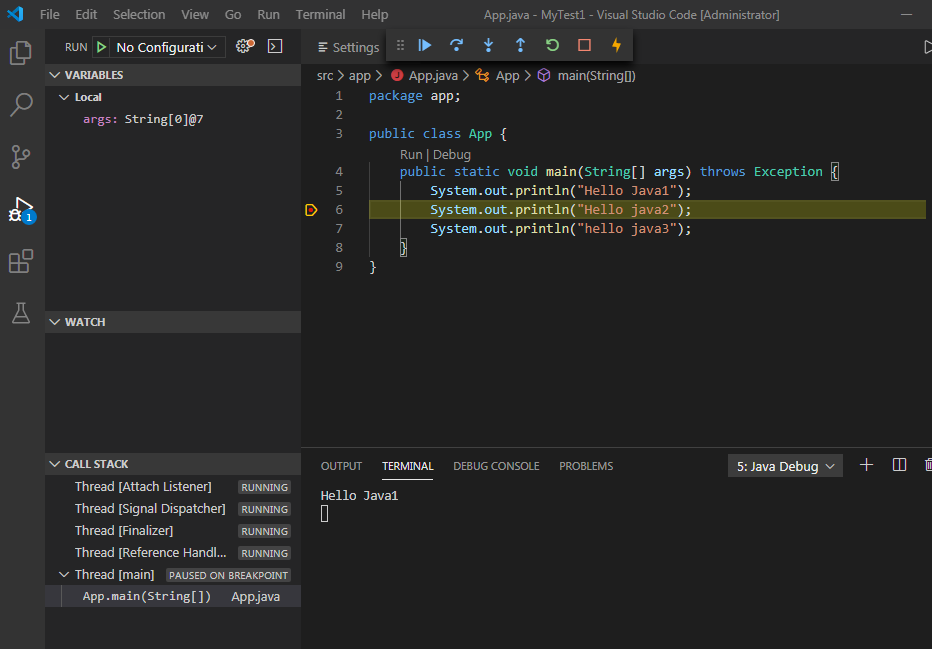
Task: Click Step Into debug button
Action: pyautogui.click(x=489, y=46)
